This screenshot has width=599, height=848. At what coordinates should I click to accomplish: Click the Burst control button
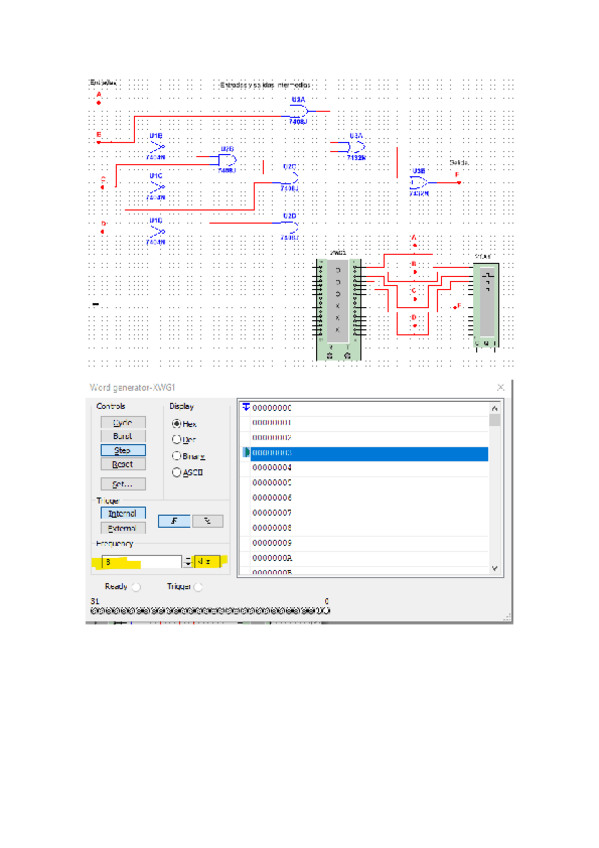click(123, 436)
